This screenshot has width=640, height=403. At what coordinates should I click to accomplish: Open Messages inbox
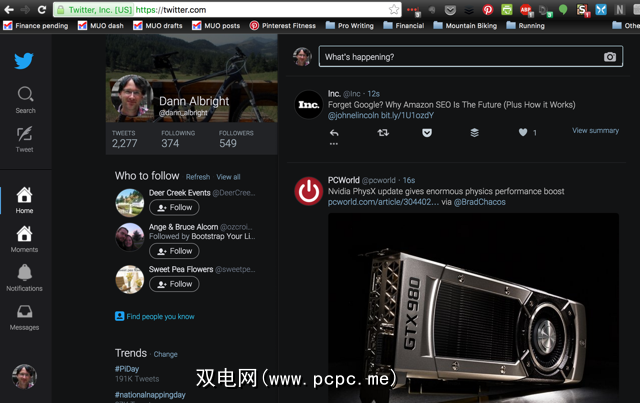[24, 317]
